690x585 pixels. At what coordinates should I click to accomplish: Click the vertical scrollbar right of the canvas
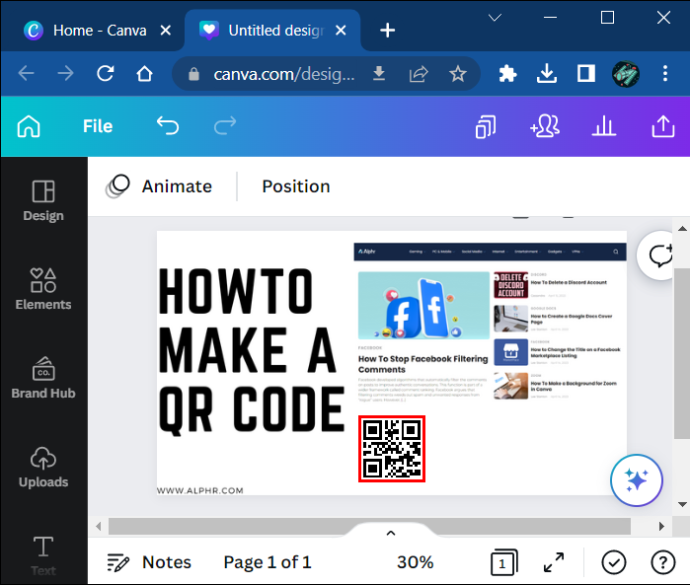coord(682,353)
